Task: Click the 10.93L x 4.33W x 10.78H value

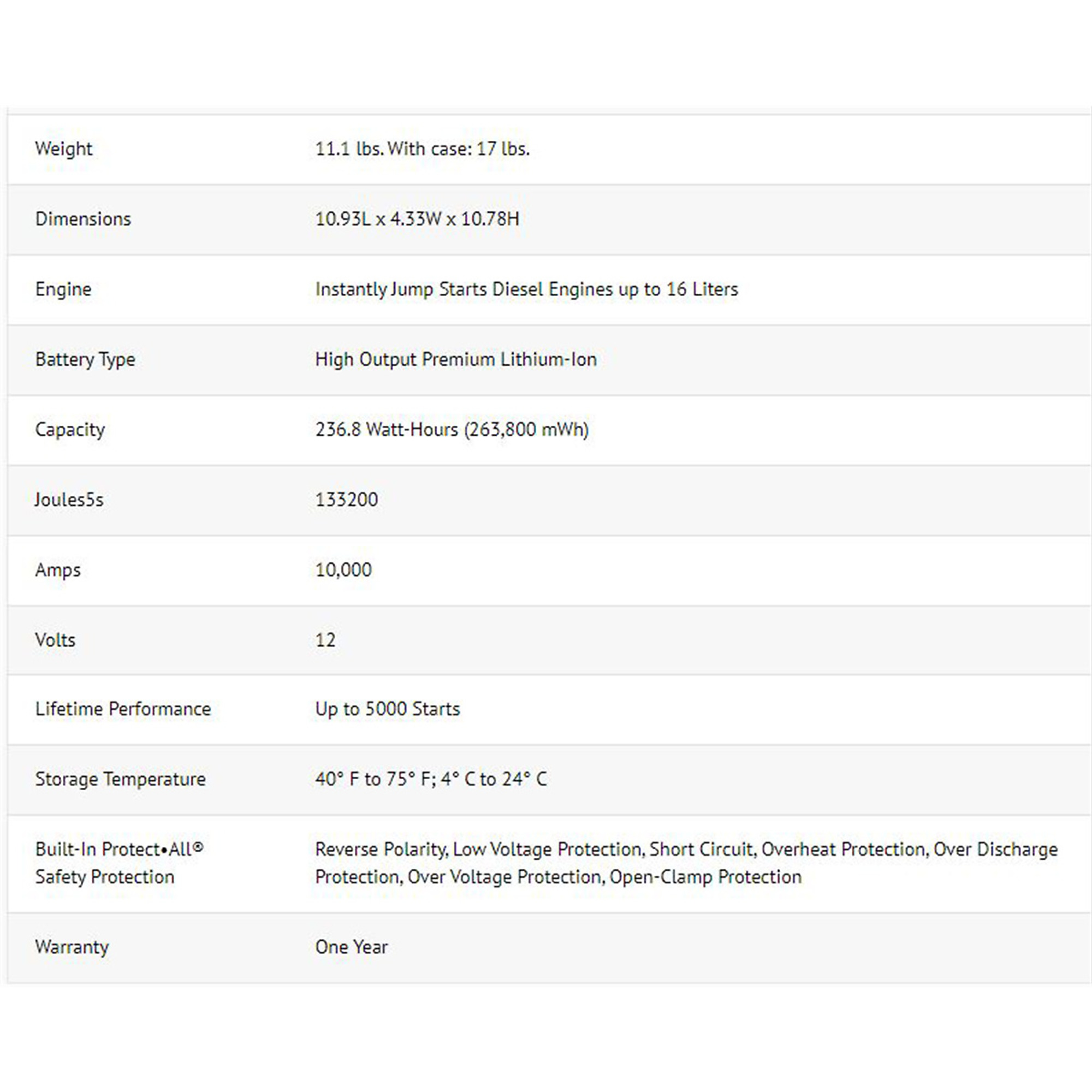Action: click(x=417, y=219)
